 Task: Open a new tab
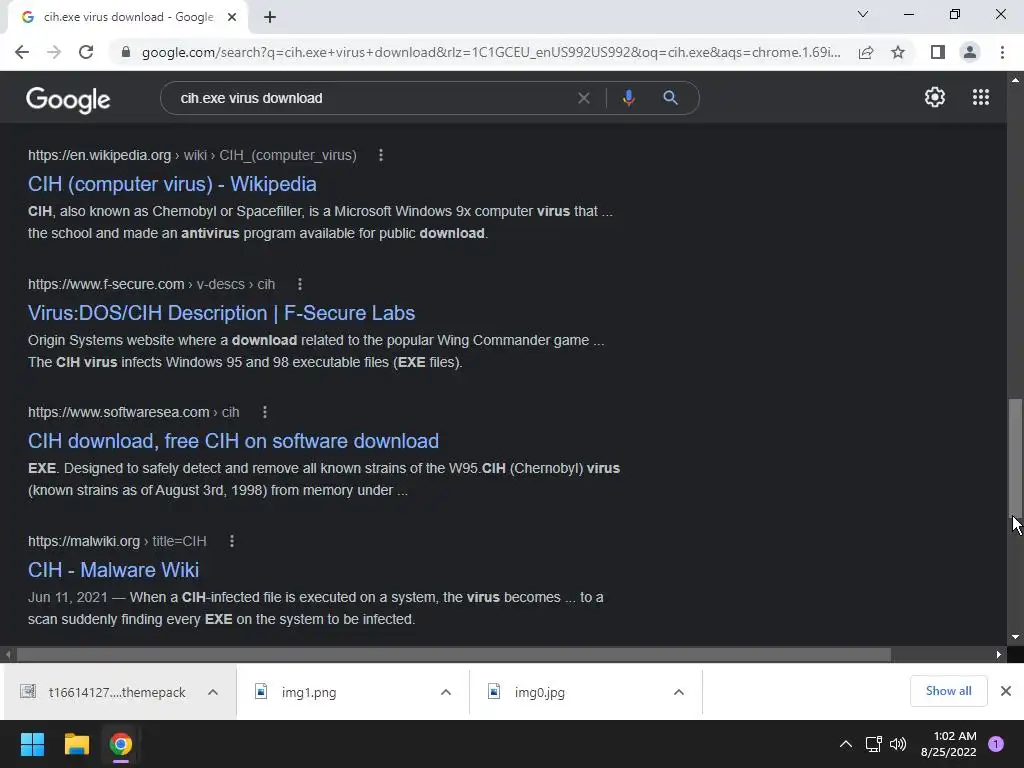pos(270,18)
